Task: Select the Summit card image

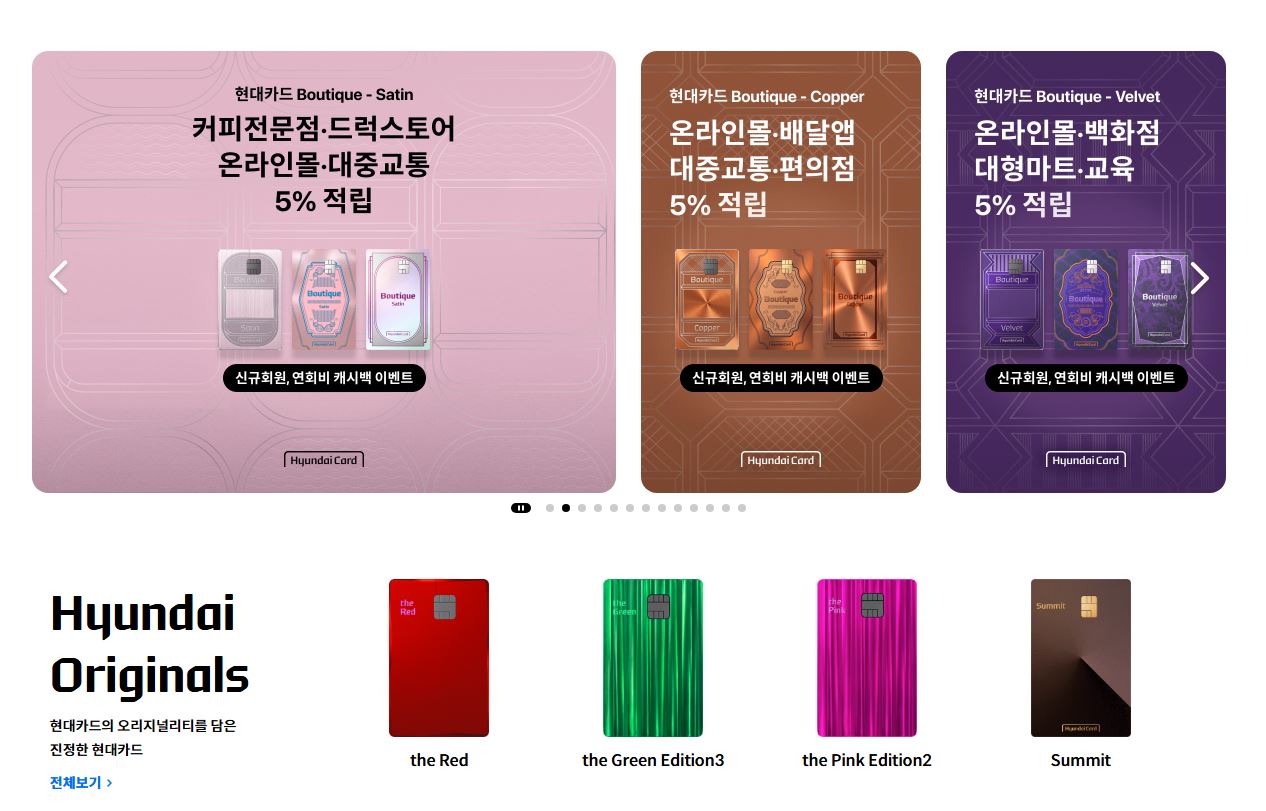Action: [x=1081, y=658]
